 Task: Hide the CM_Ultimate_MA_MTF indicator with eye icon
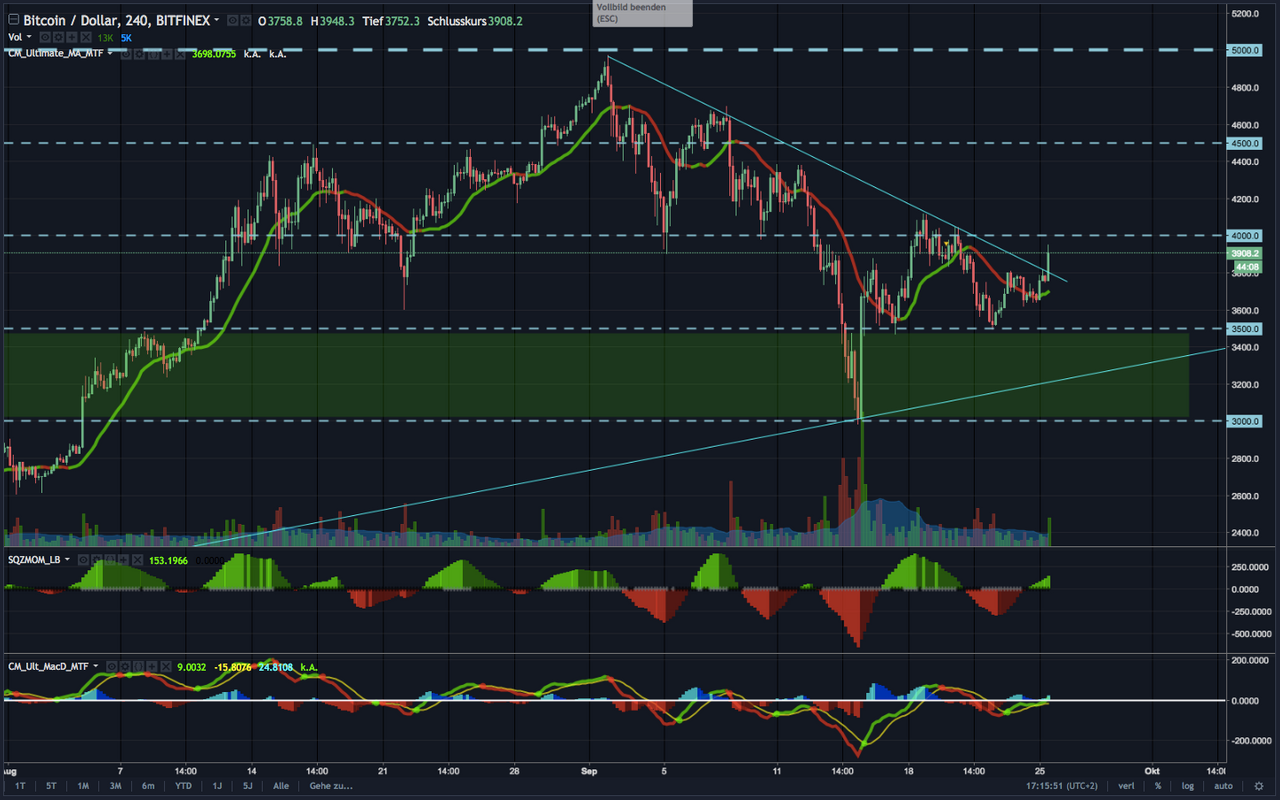(x=126, y=53)
